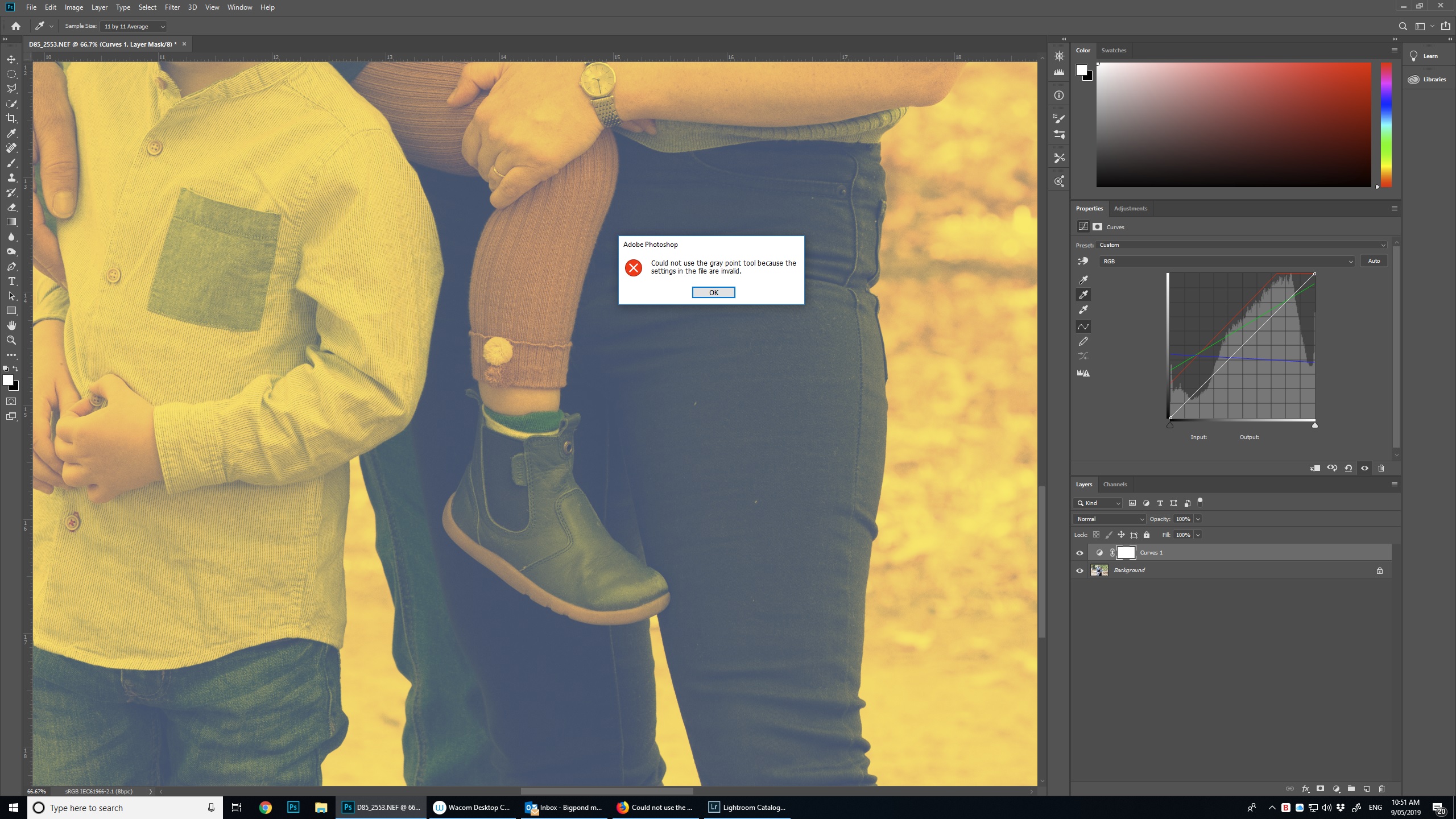Open the Sample Size dropdown

[134, 26]
